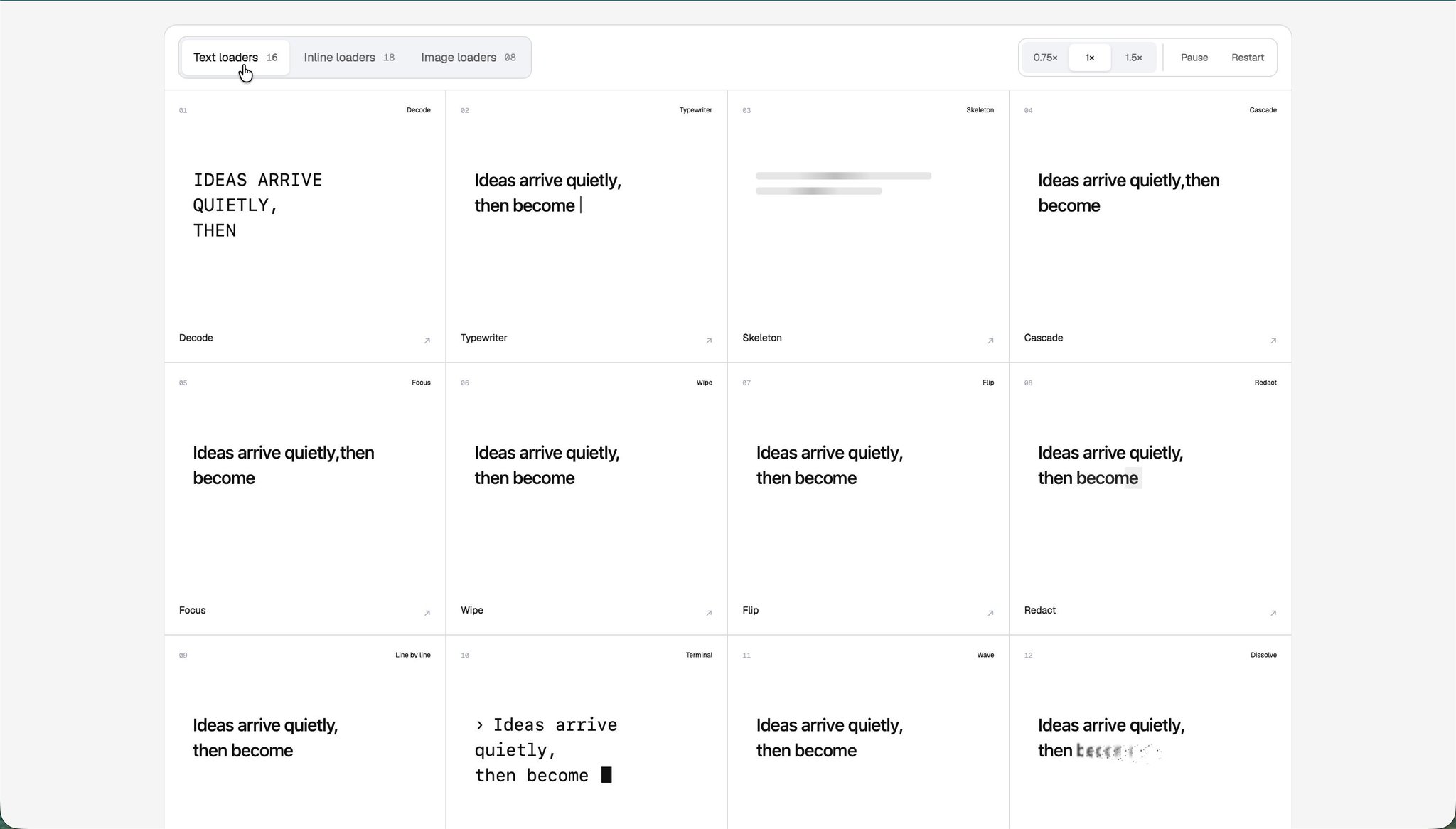Screen dimensions: 1456x829
Task: Click the Flip label at card bottom
Action: pyautogui.click(x=751, y=610)
